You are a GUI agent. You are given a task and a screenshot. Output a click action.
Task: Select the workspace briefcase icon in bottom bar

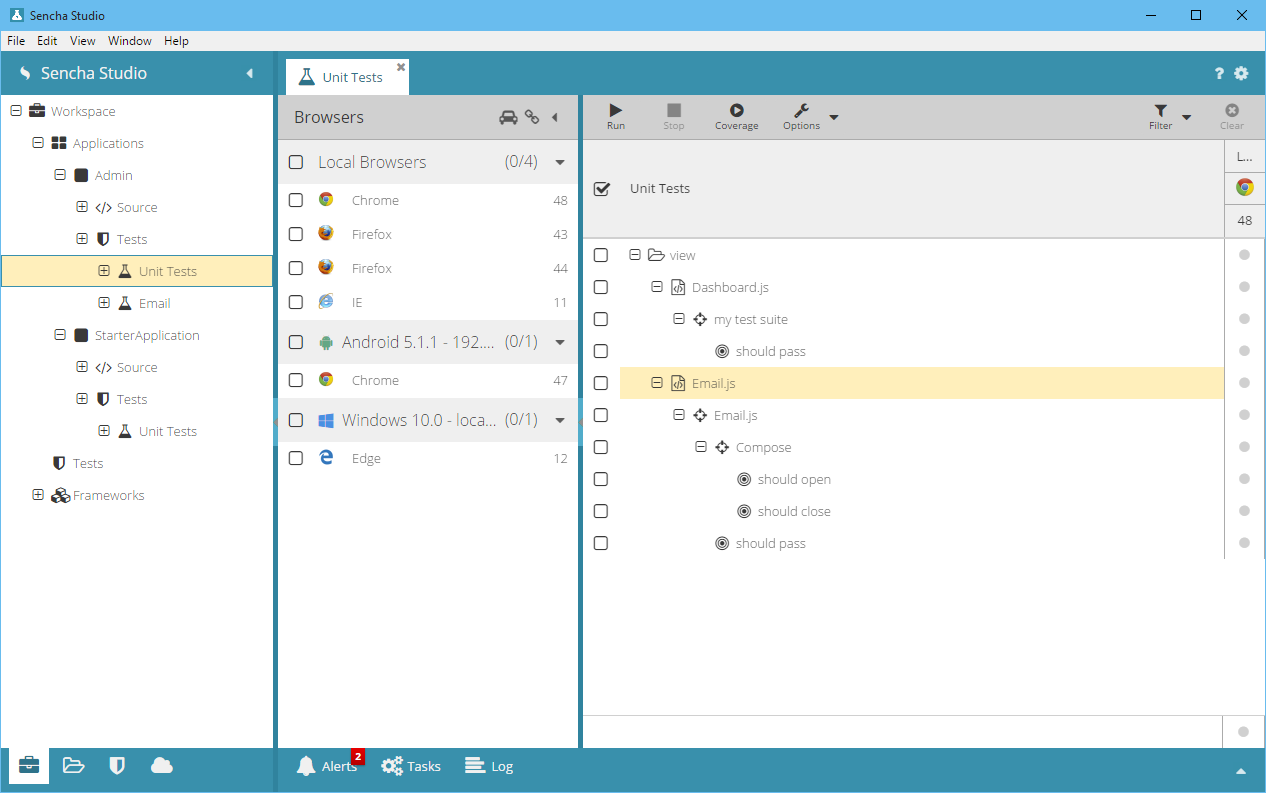(29, 765)
